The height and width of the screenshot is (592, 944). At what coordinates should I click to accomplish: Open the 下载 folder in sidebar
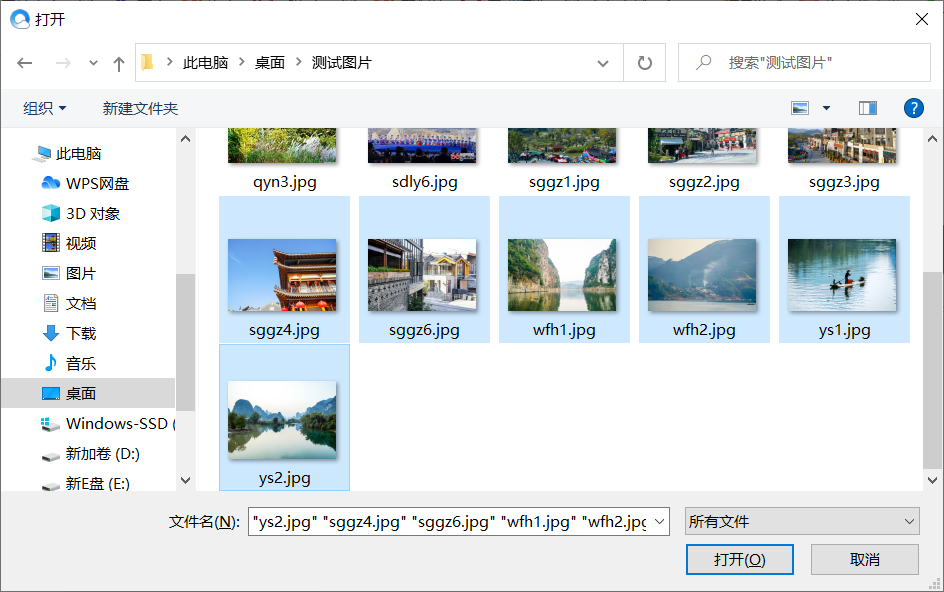81,334
